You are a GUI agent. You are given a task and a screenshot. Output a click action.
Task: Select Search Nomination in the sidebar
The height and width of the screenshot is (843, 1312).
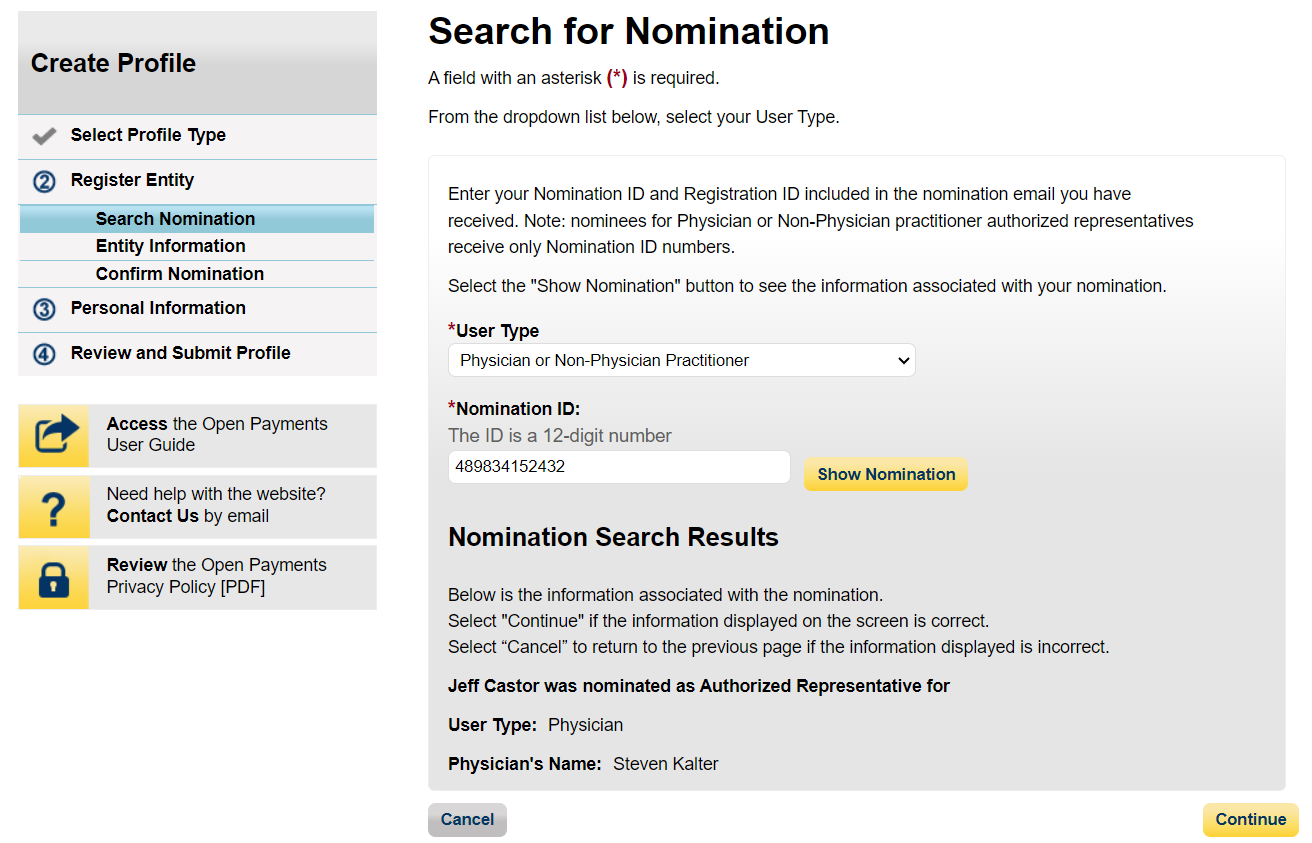pos(175,219)
